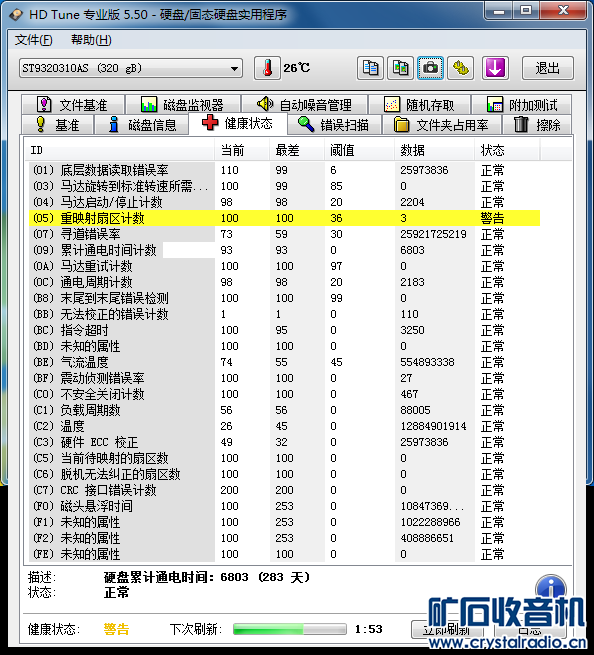The width and height of the screenshot is (594, 655).
Task: Click the 警告 status in row 05
Action: pos(492,218)
